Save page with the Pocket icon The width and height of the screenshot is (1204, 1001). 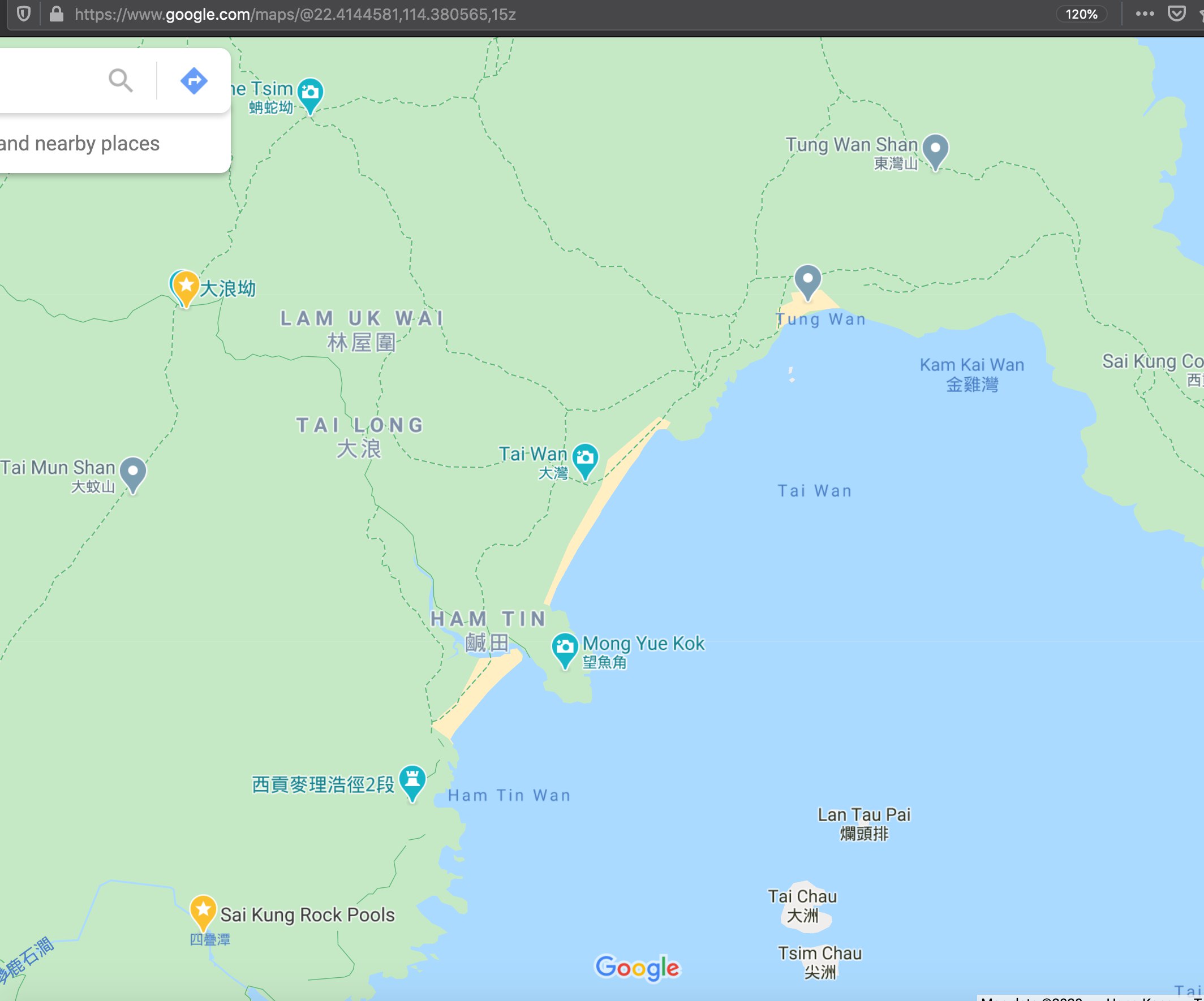point(1176,14)
